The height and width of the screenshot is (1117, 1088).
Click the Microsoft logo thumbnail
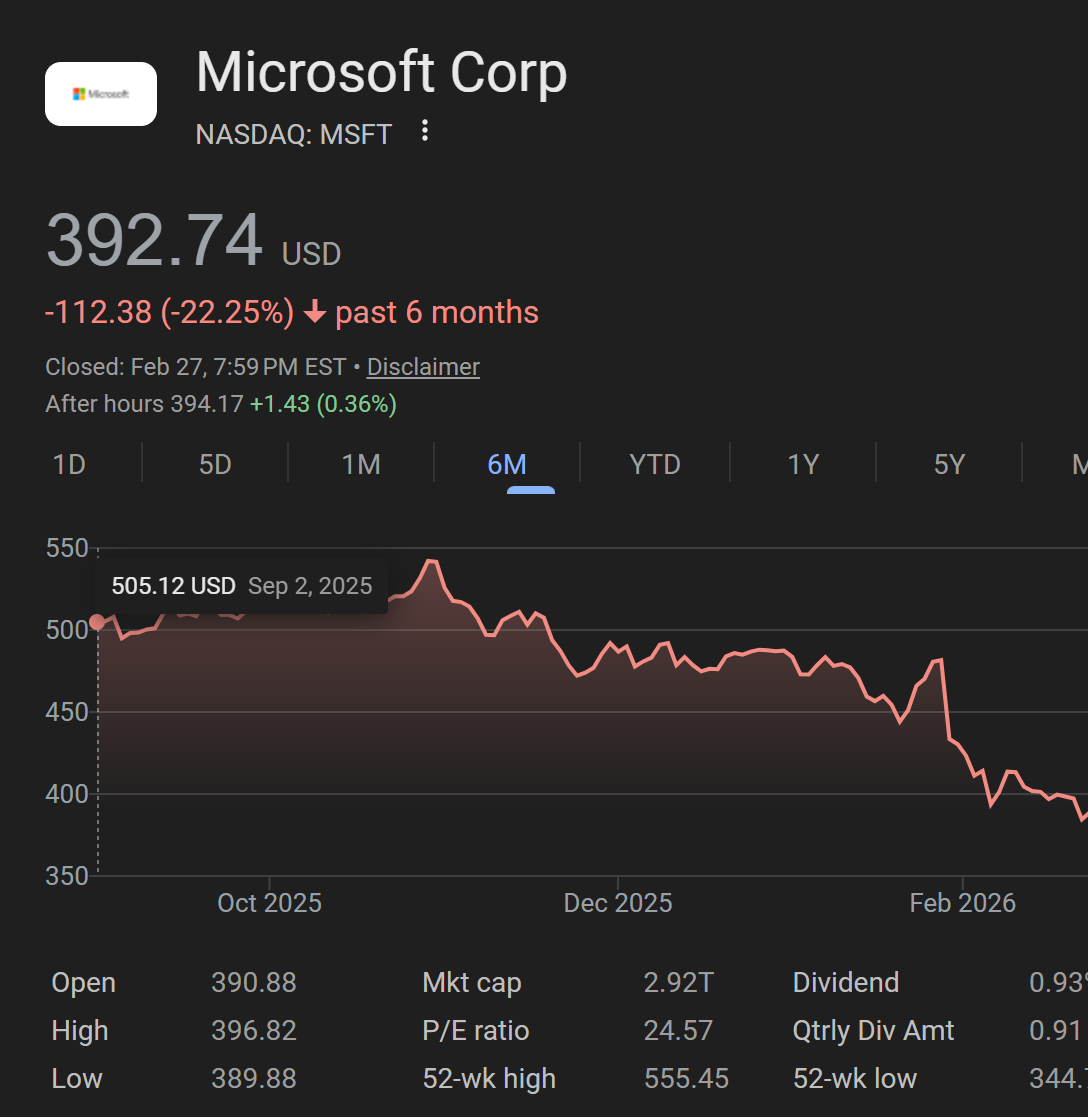101,94
